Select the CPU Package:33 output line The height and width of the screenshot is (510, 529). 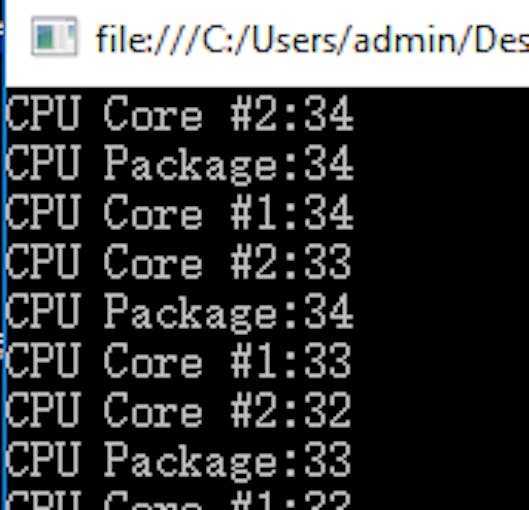179,461
